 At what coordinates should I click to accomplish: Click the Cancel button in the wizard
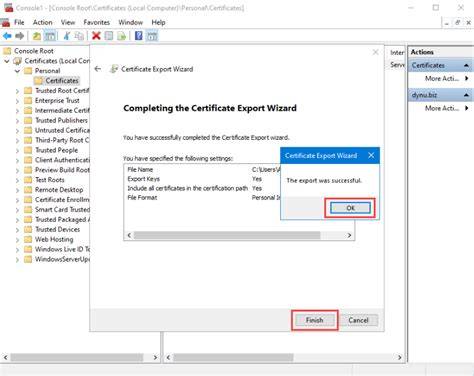point(358,320)
